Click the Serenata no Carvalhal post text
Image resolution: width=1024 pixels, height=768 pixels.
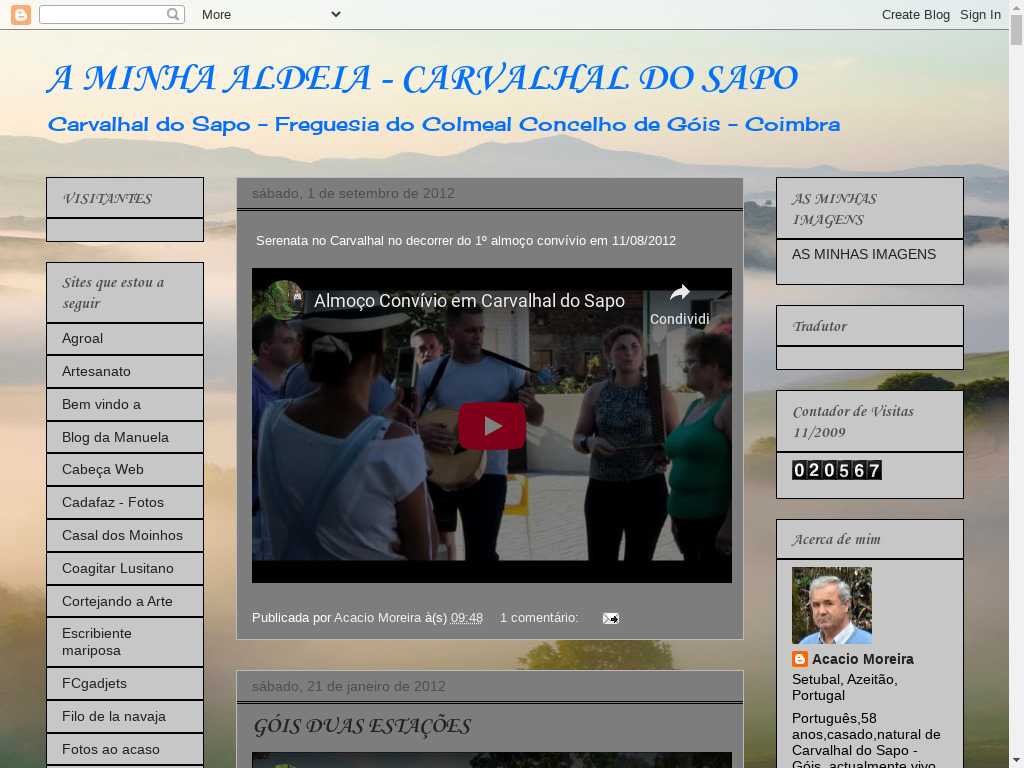466,240
